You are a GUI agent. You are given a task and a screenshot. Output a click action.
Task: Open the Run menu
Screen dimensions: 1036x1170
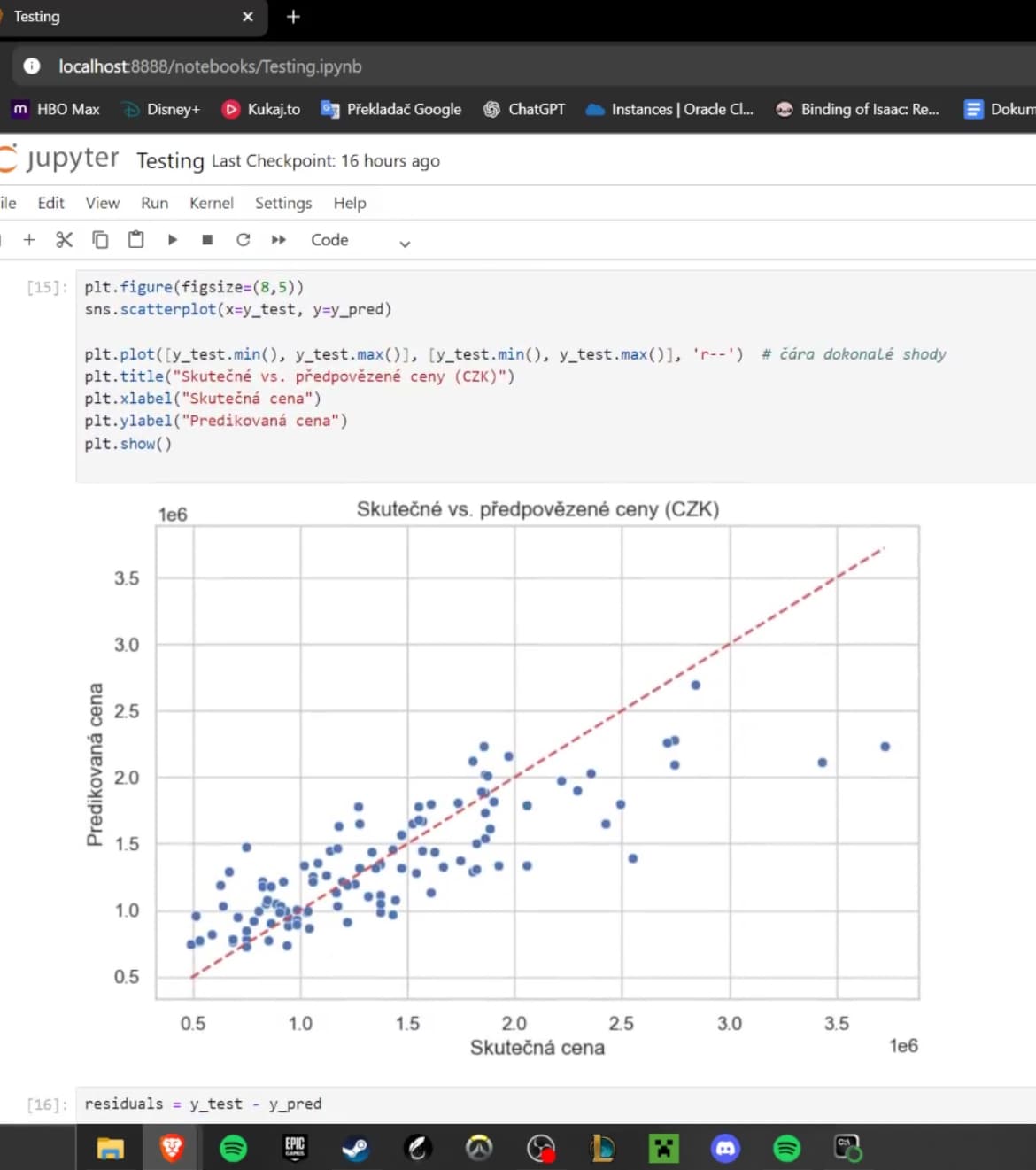[x=154, y=203]
